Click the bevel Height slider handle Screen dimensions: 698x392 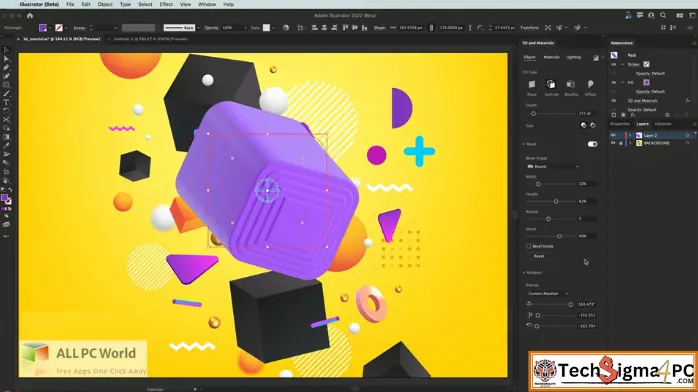pos(556,202)
